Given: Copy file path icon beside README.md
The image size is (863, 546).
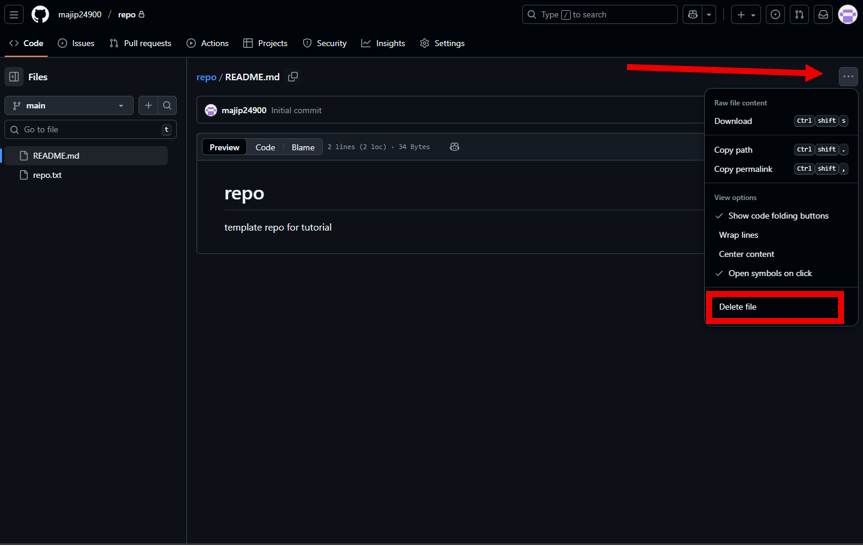Looking at the screenshot, I should click(293, 77).
